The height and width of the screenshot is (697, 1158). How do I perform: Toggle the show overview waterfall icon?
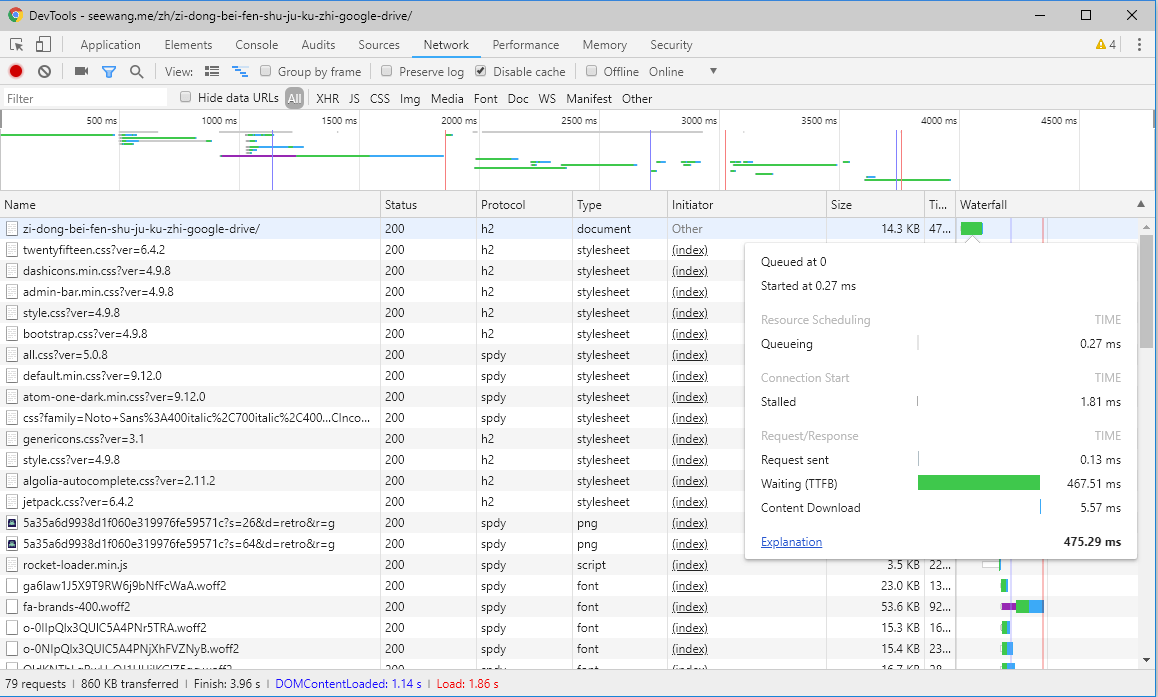click(x=240, y=72)
